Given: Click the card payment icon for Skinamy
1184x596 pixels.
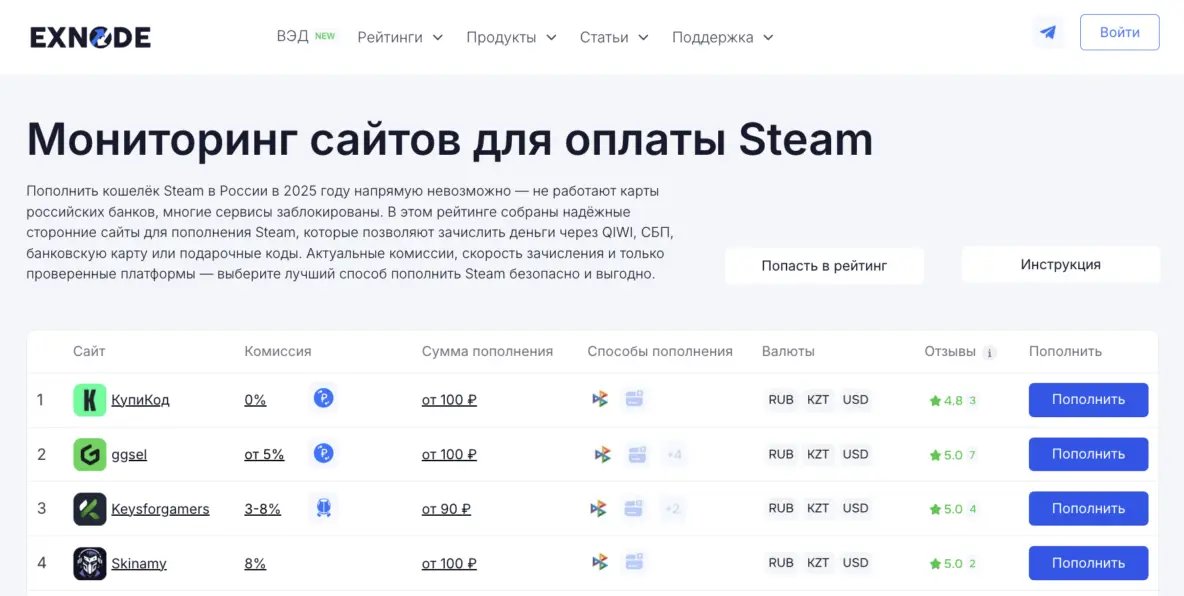Looking at the screenshot, I should pos(633,562).
